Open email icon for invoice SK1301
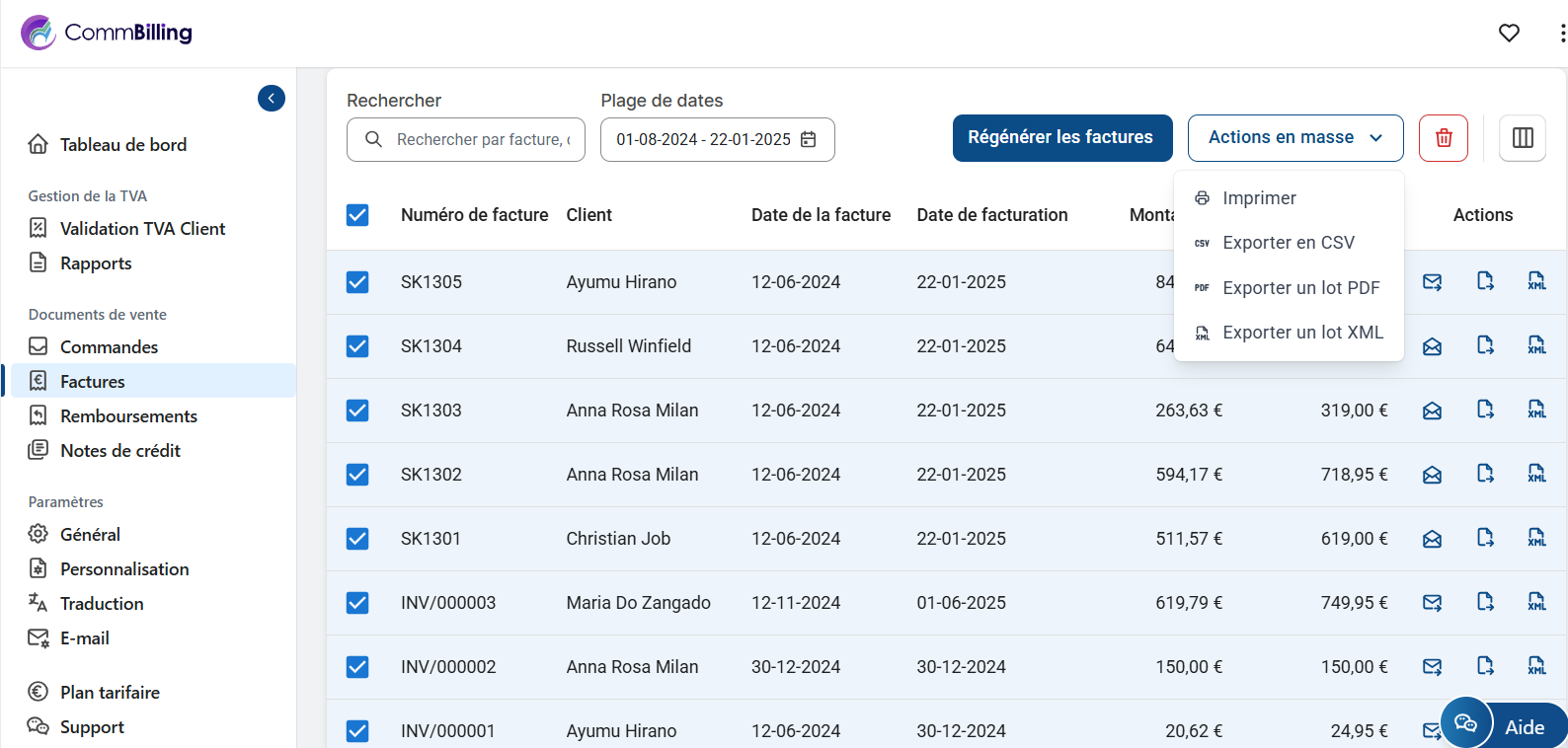The width and height of the screenshot is (1568, 748). coord(1432,539)
